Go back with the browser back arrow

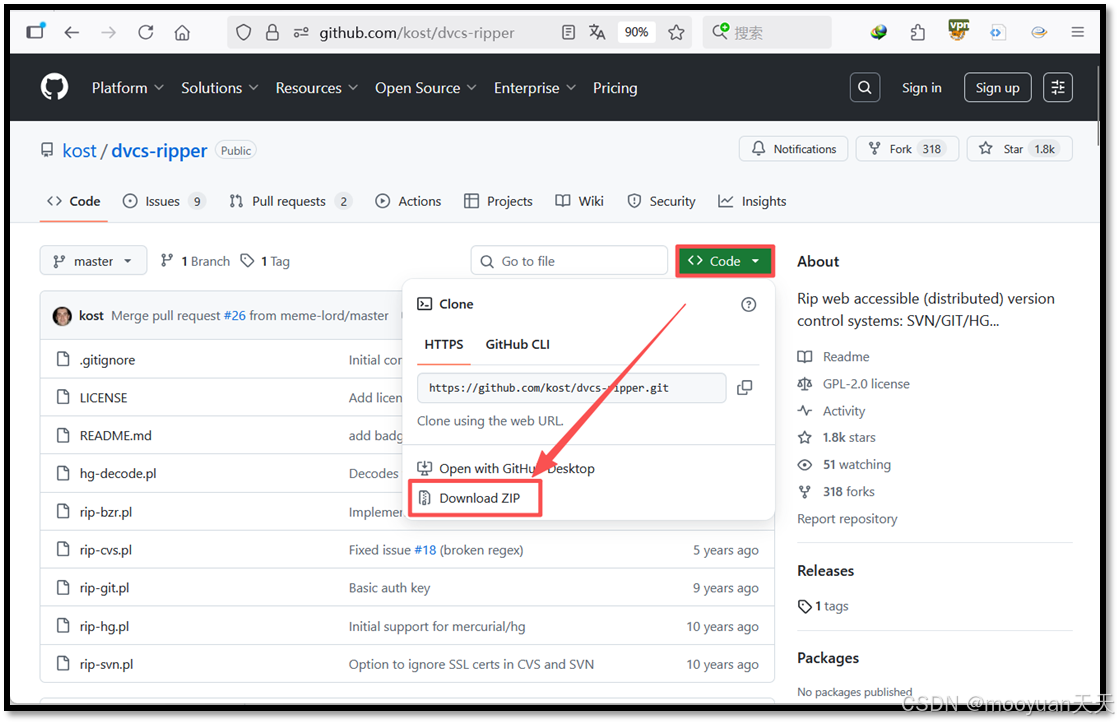71,32
